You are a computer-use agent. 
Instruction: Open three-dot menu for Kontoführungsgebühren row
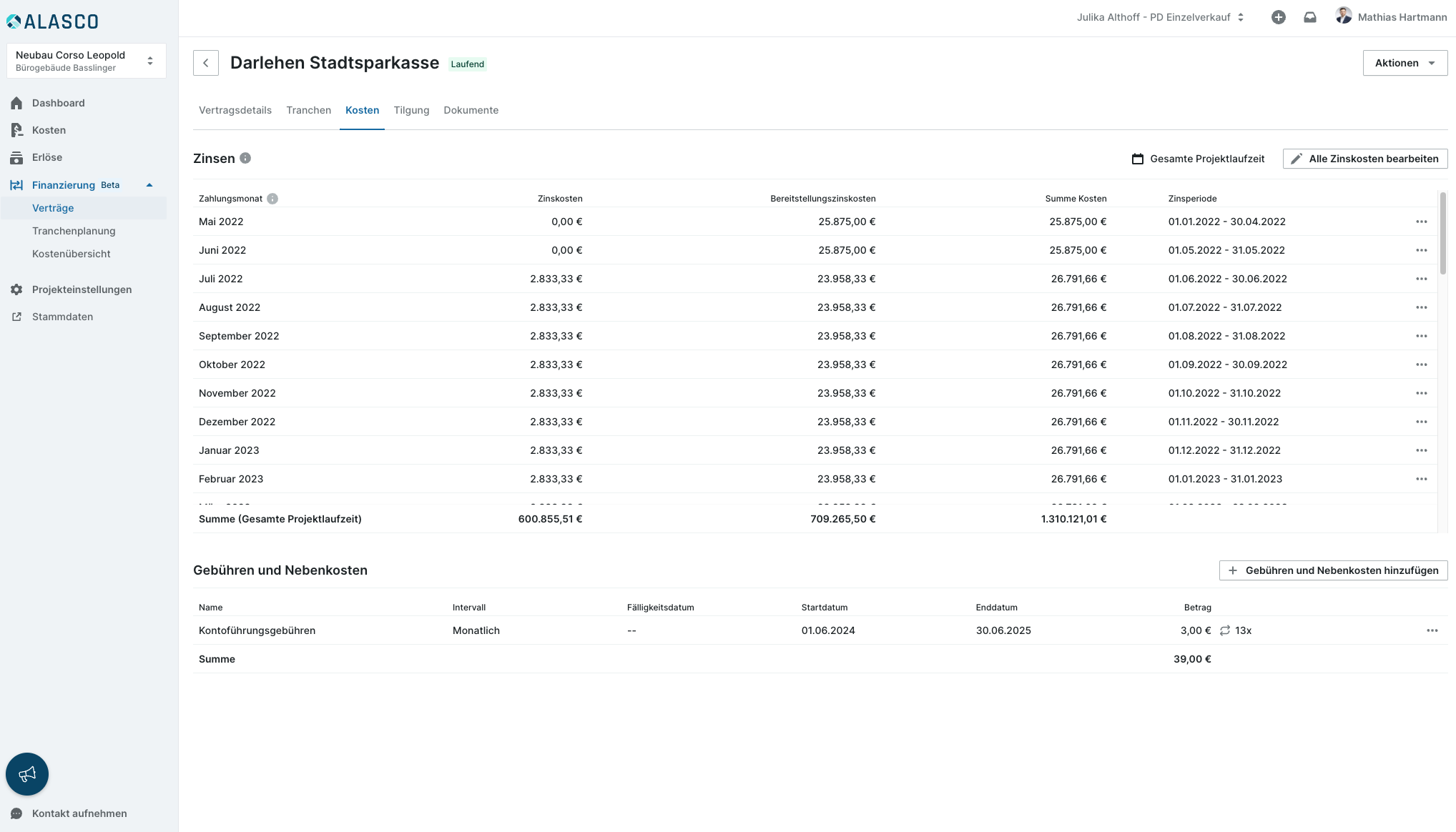(1432, 630)
